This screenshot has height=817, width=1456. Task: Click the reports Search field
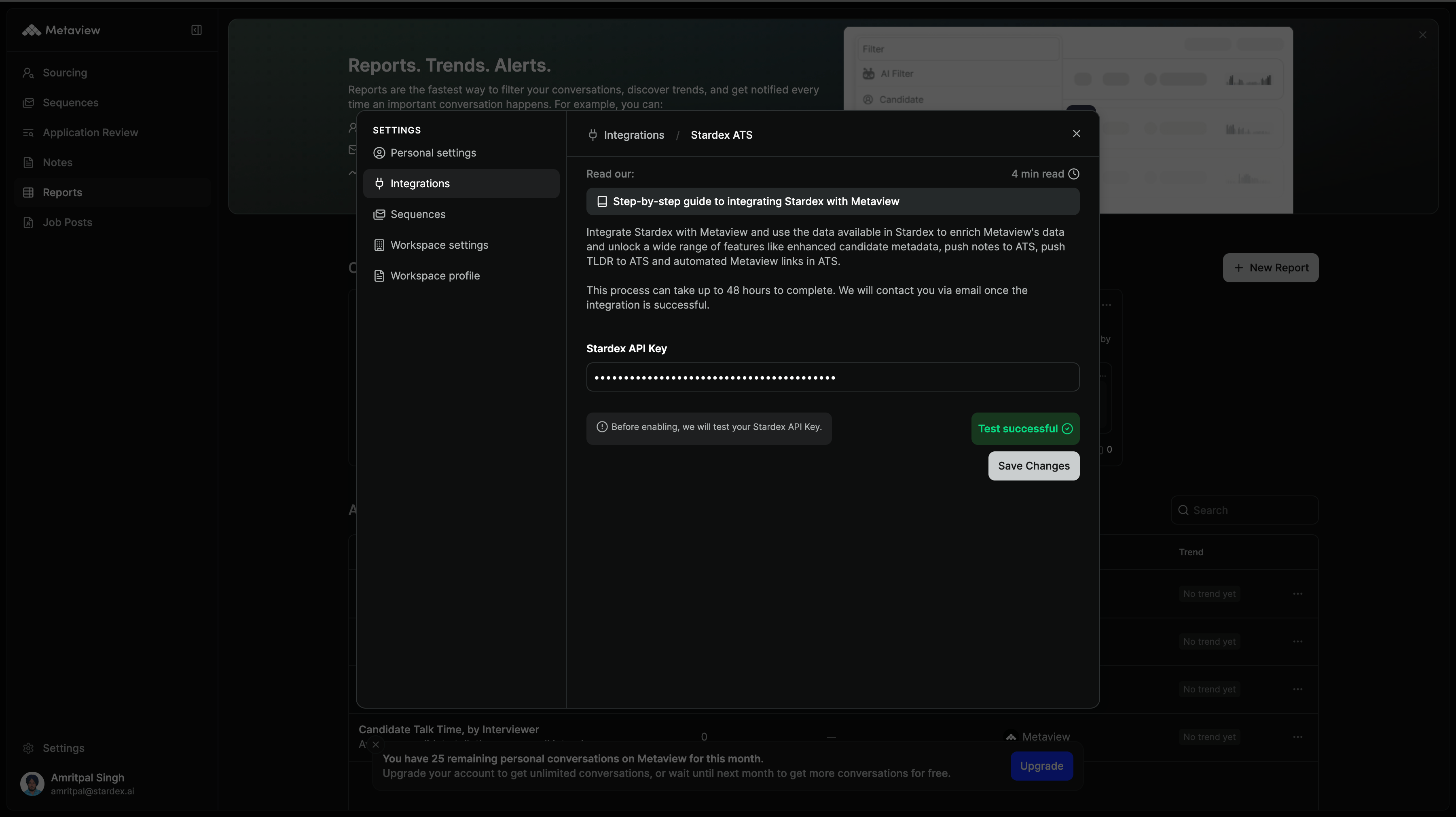1244,510
